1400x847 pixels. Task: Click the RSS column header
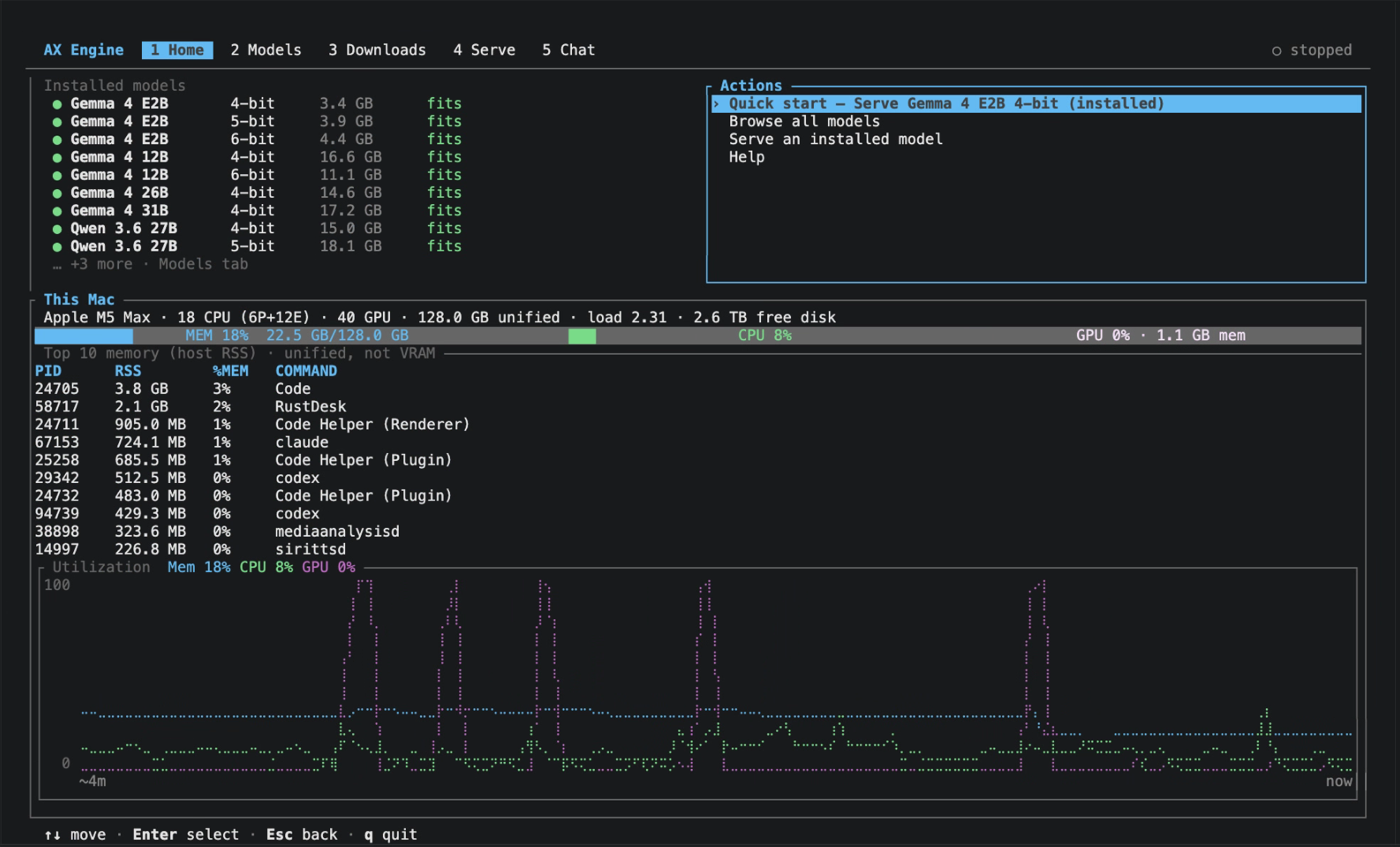(x=128, y=371)
